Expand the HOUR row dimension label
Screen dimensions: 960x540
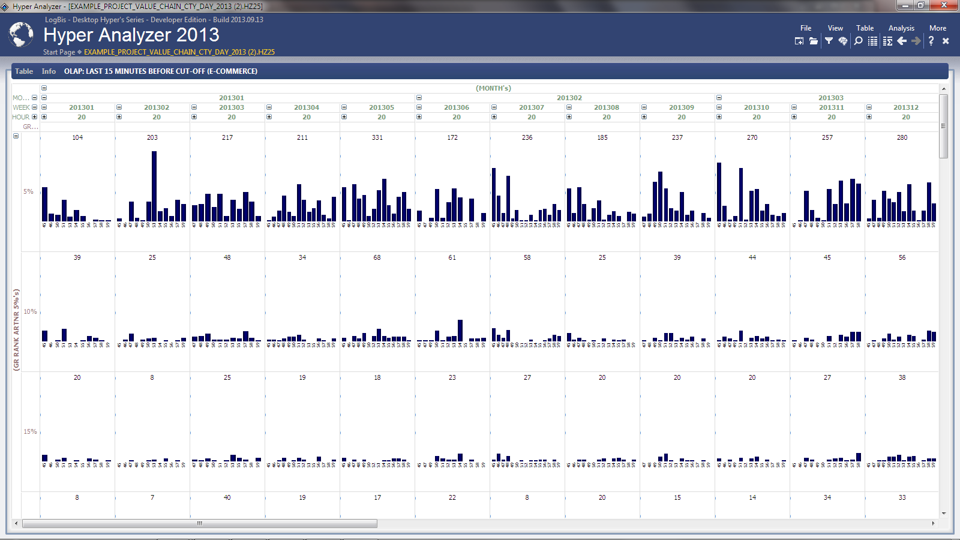tap(35, 117)
